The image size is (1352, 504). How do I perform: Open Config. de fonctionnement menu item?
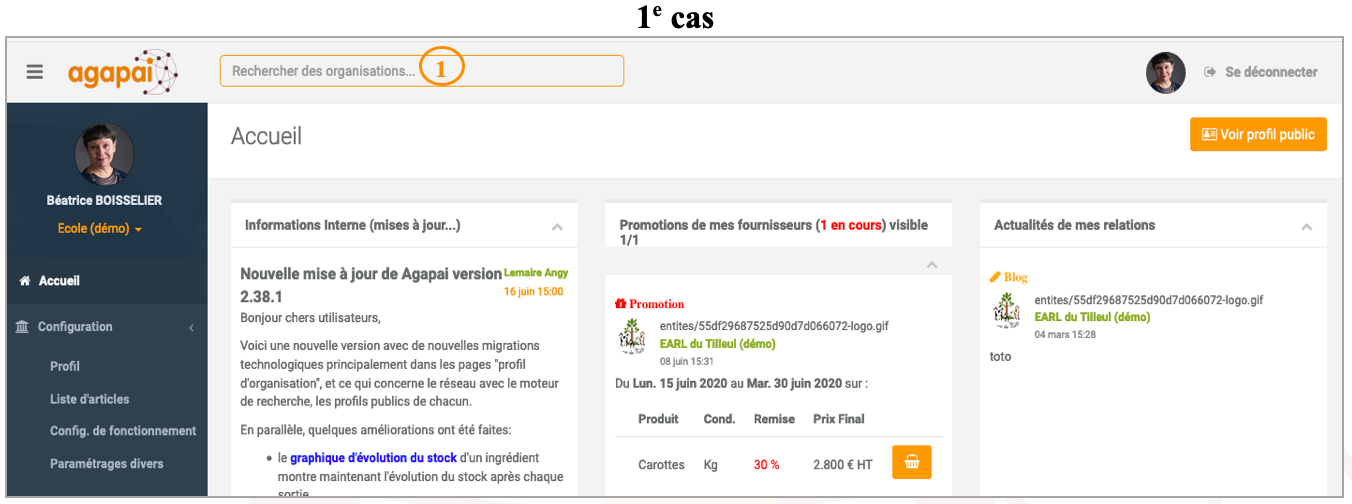point(123,431)
